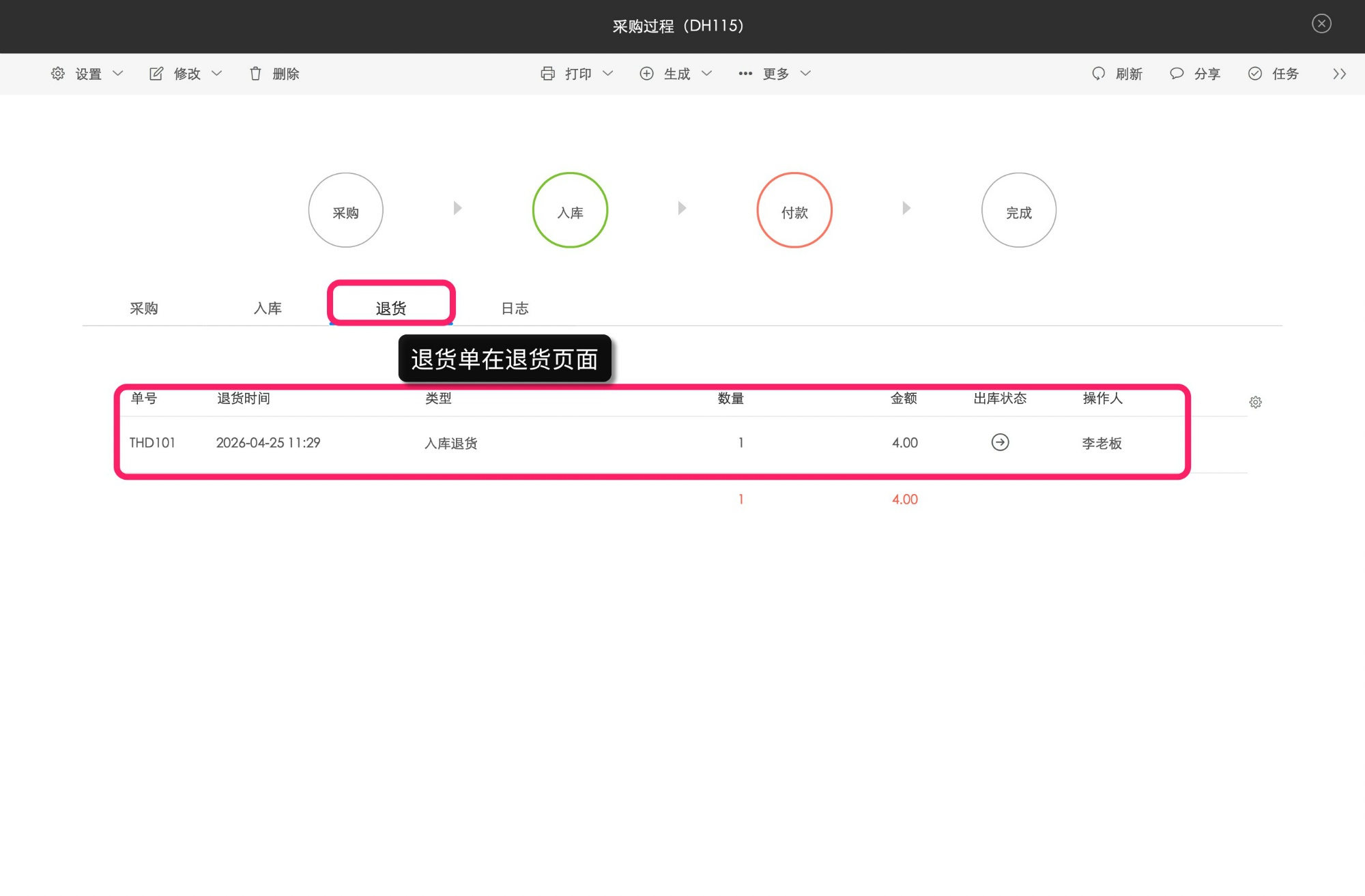Click the 删除 button label

pyautogui.click(x=286, y=74)
